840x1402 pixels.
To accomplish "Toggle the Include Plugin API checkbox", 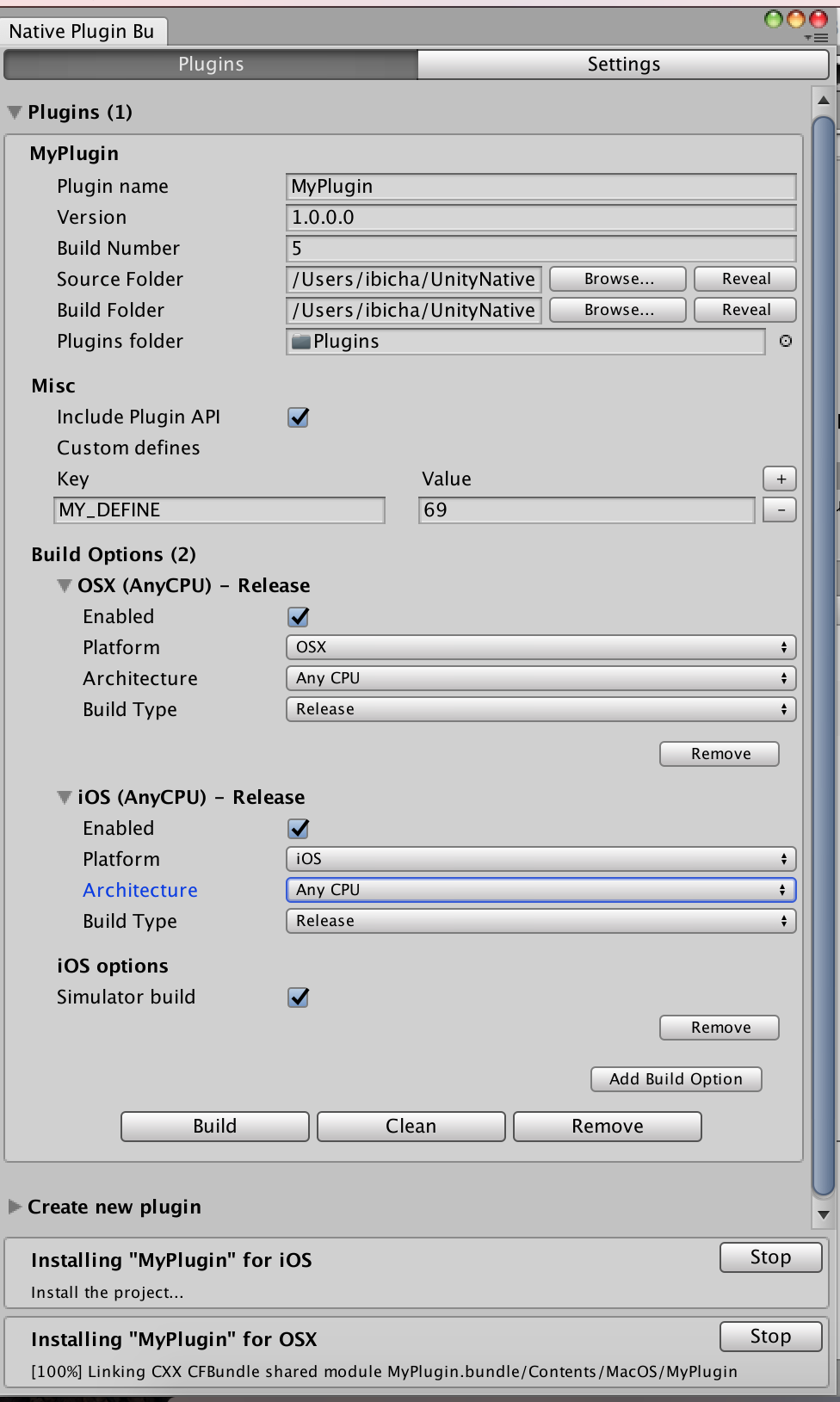I will 299,417.
